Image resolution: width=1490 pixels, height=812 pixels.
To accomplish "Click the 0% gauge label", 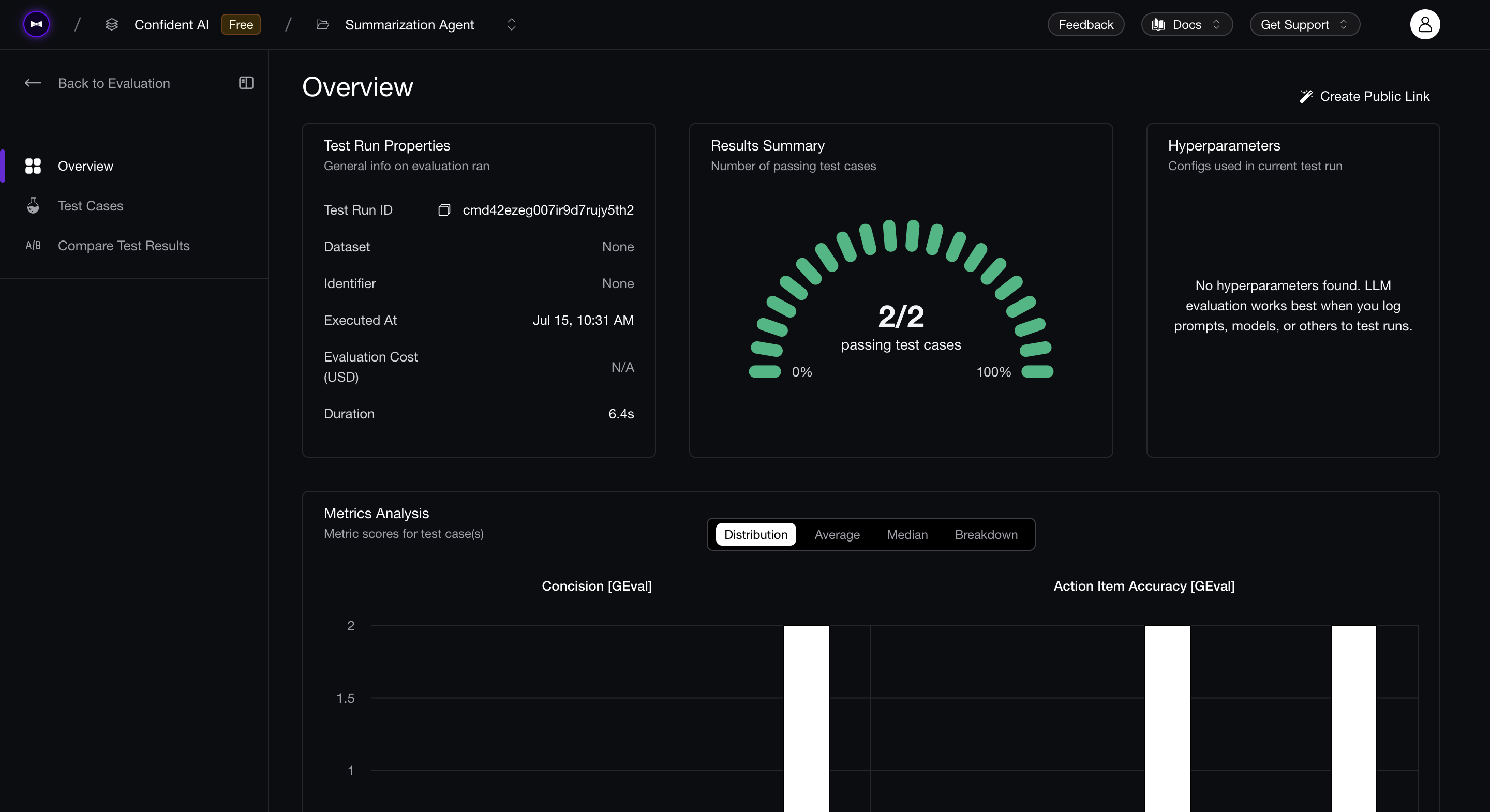I will click(x=802, y=372).
